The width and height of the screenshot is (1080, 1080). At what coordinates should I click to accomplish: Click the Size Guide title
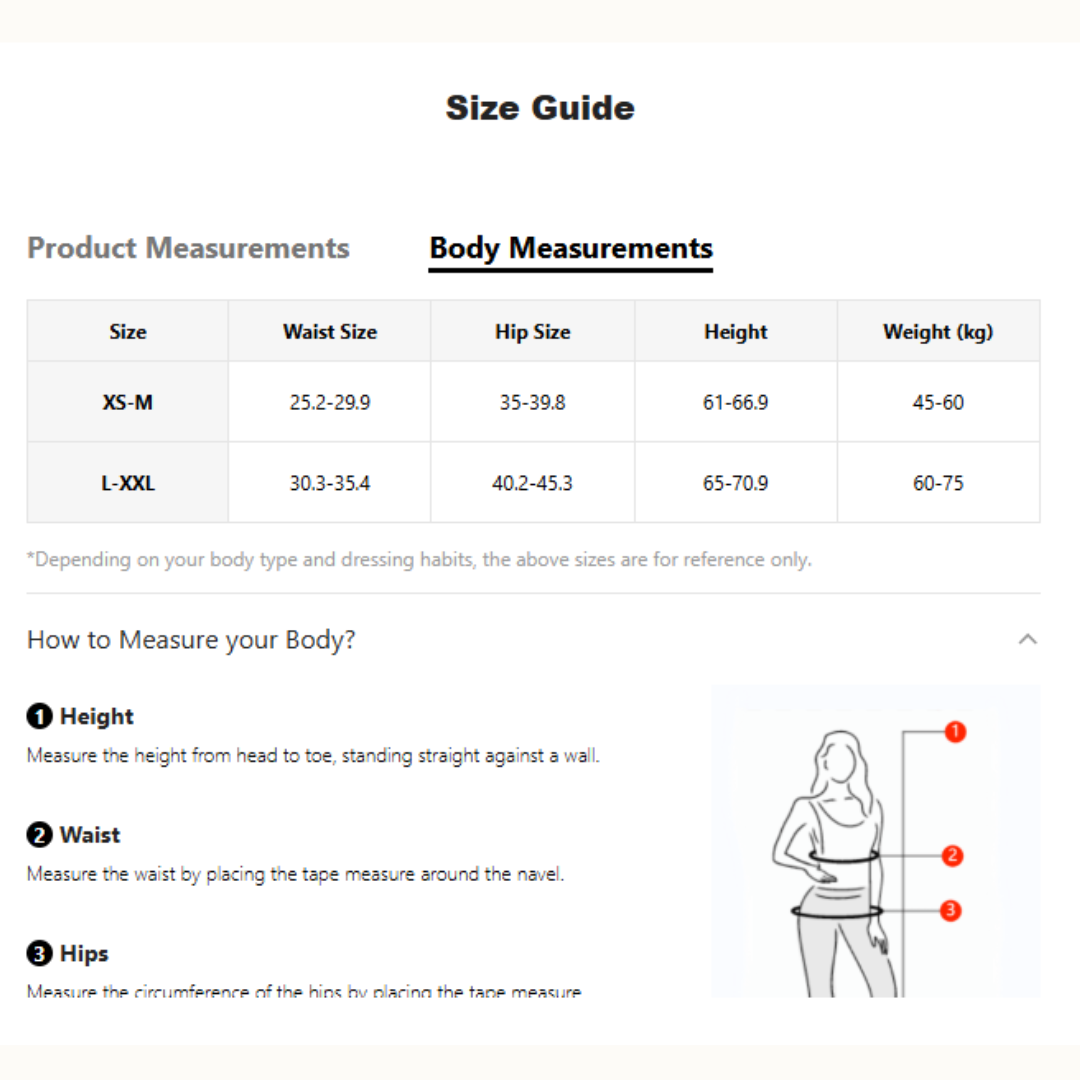click(540, 108)
